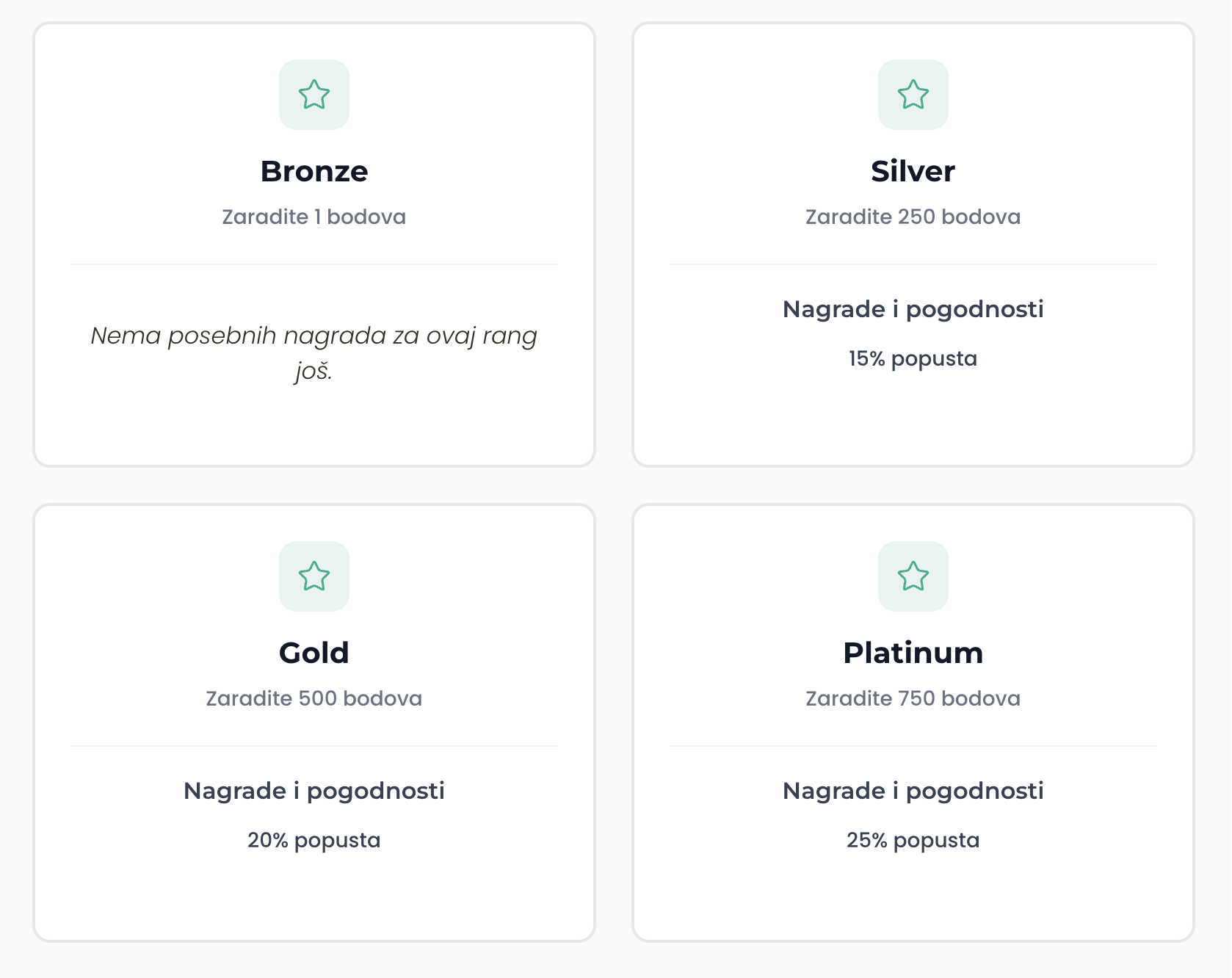
Task: Click 'Zaradite 750 bodova' text
Action: tap(913, 698)
